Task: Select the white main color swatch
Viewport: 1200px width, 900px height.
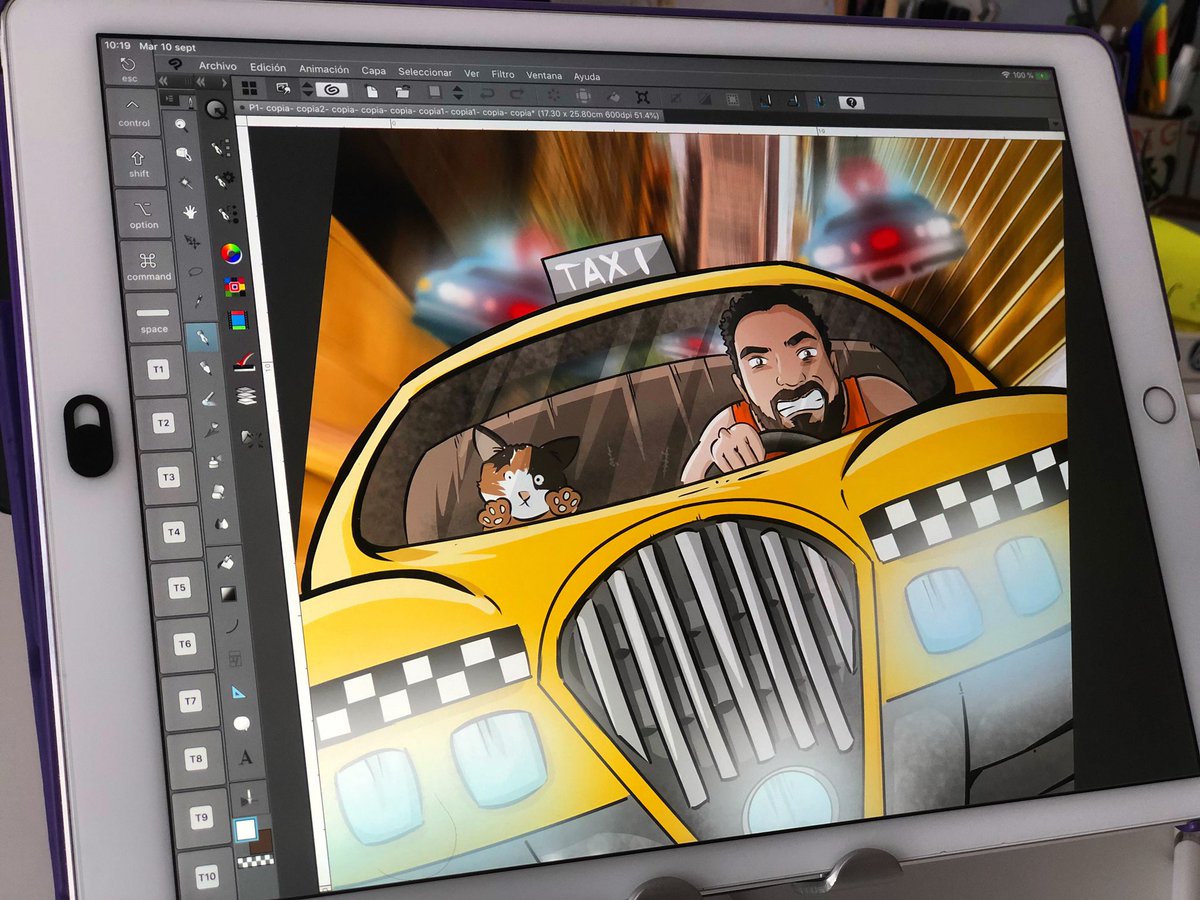Action: coord(245,829)
